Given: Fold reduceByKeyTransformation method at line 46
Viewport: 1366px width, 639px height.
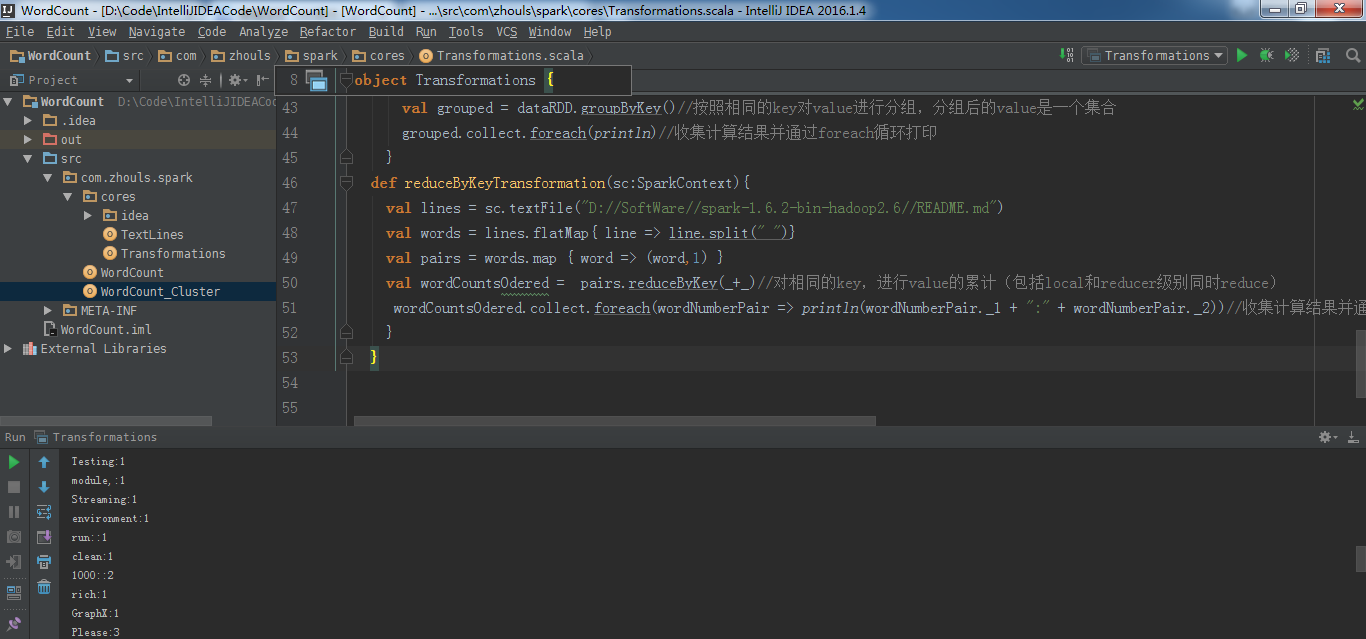Looking at the screenshot, I should pos(346,183).
